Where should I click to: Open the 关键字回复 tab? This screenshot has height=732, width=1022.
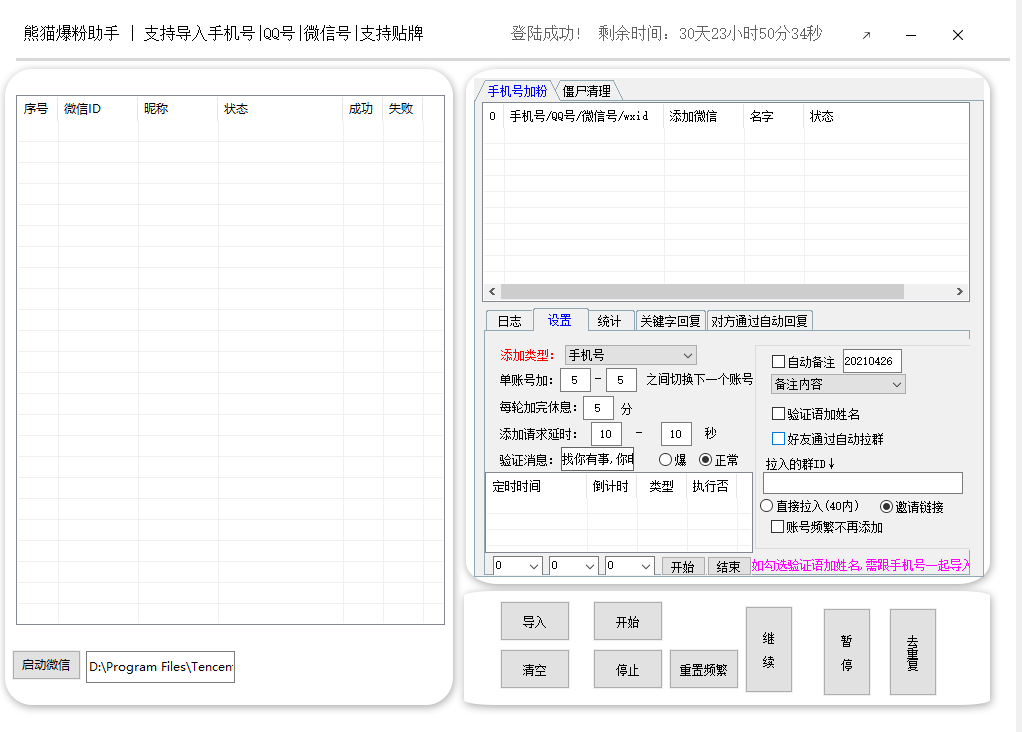[x=670, y=321]
